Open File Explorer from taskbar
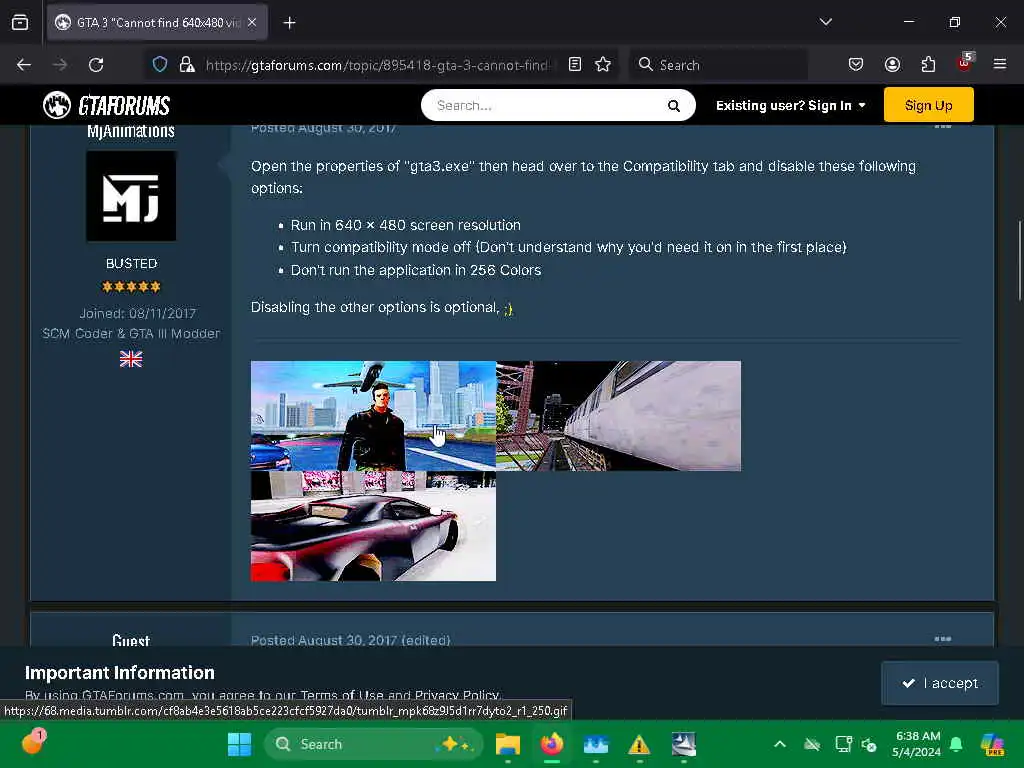The image size is (1024, 768). 507,744
